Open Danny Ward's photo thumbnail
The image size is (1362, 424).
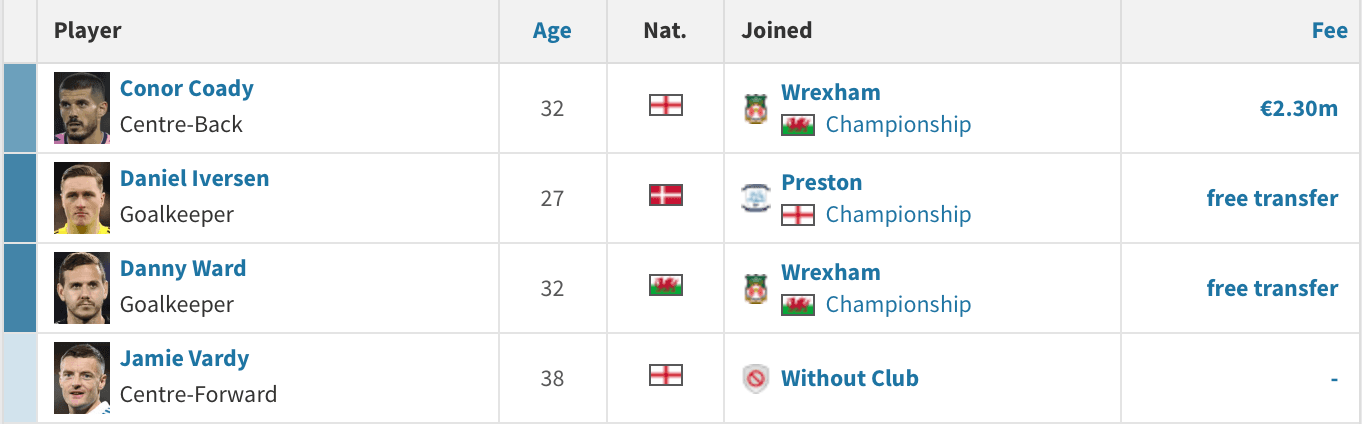click(x=82, y=288)
